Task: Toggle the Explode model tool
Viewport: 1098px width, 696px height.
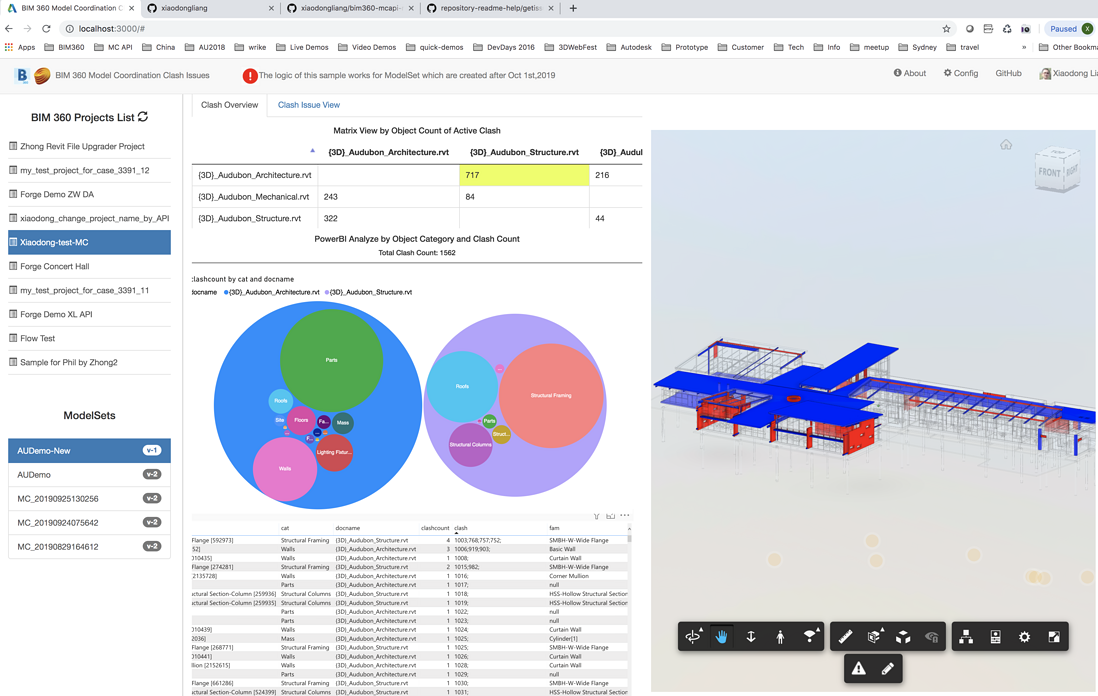Action: tap(903, 636)
